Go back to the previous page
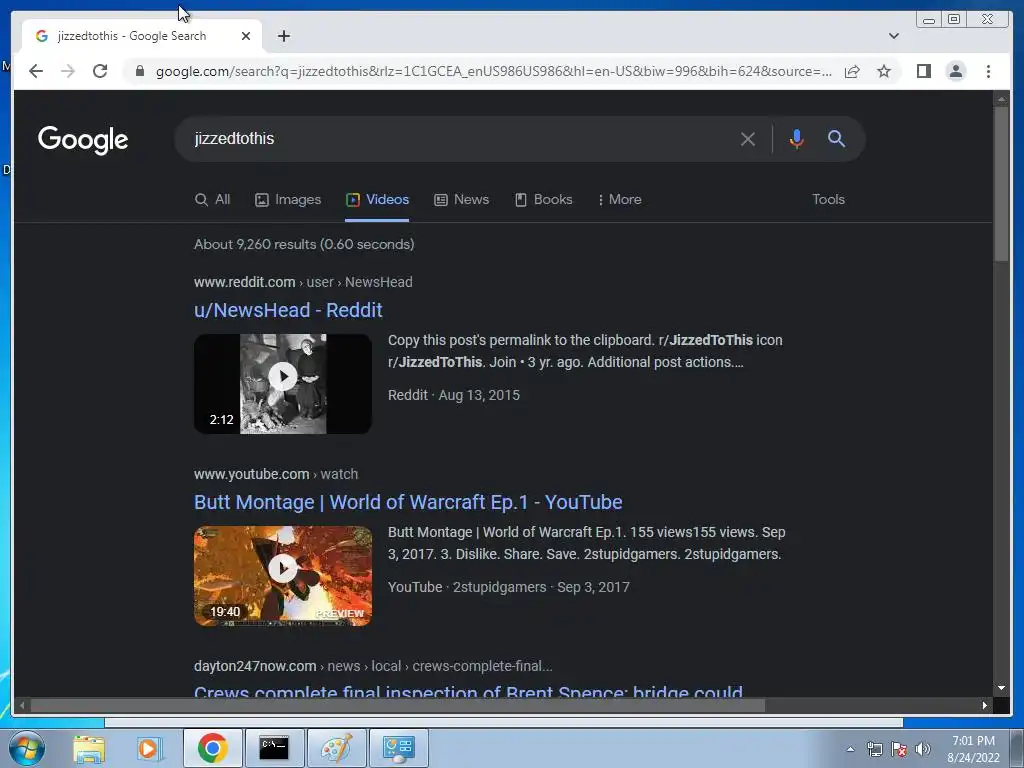 point(36,71)
